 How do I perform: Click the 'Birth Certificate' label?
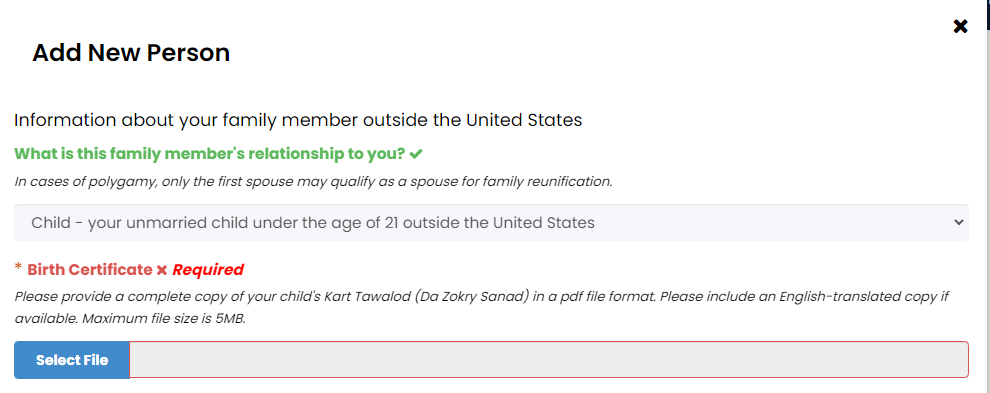(90, 270)
